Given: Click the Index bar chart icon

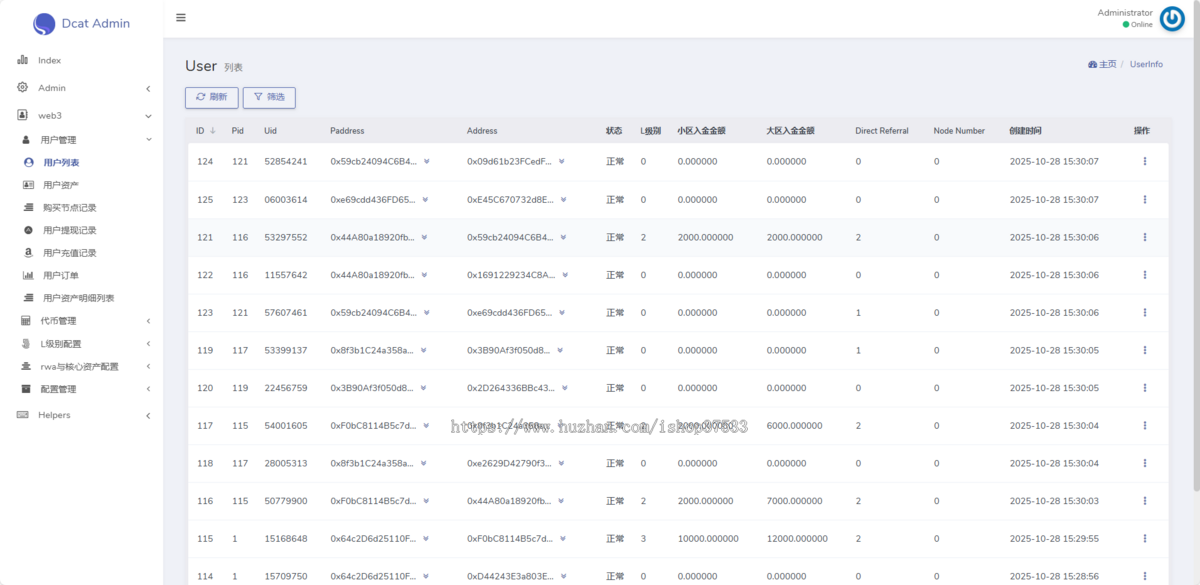Looking at the screenshot, I should 22,60.
